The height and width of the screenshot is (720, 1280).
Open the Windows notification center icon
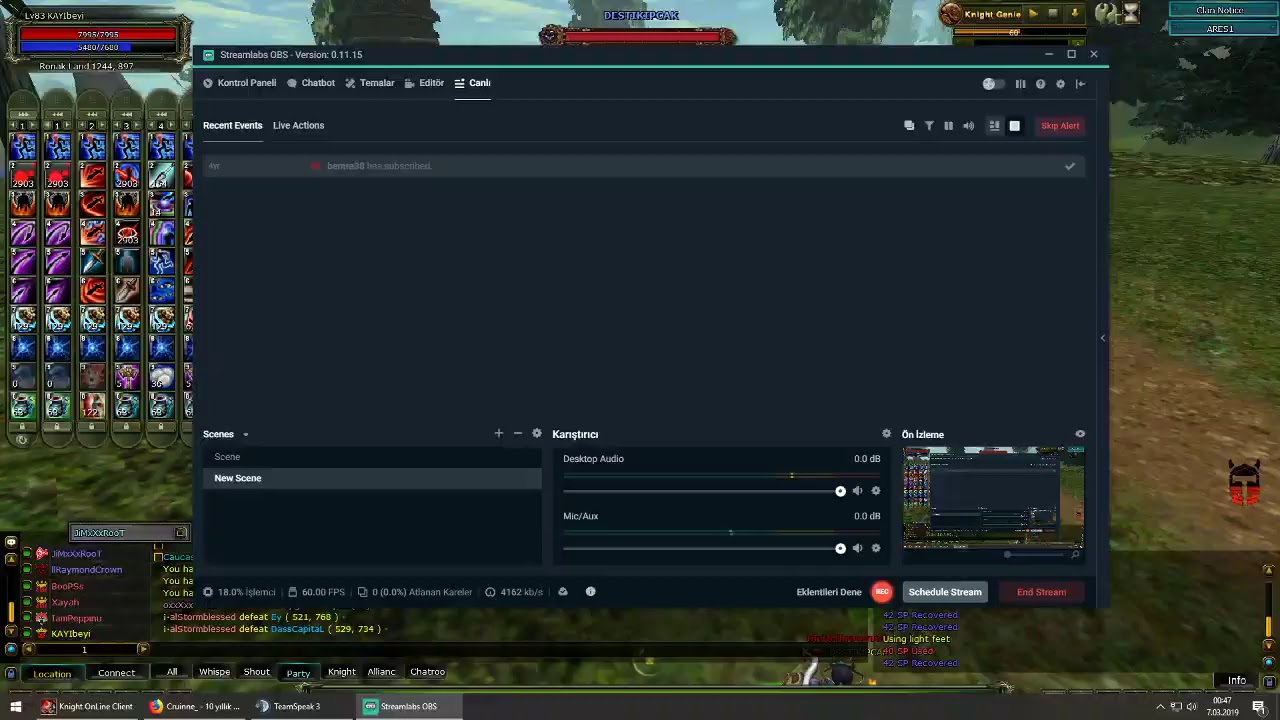(x=1259, y=706)
